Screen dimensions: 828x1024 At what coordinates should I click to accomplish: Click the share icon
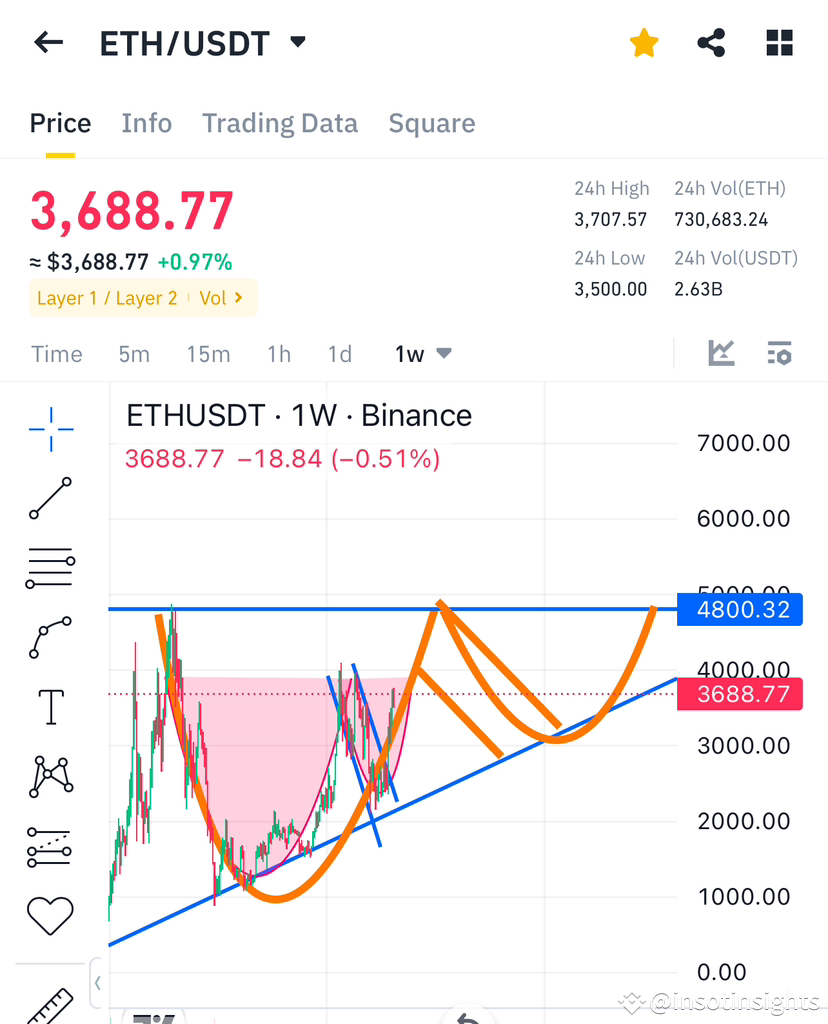tap(711, 43)
